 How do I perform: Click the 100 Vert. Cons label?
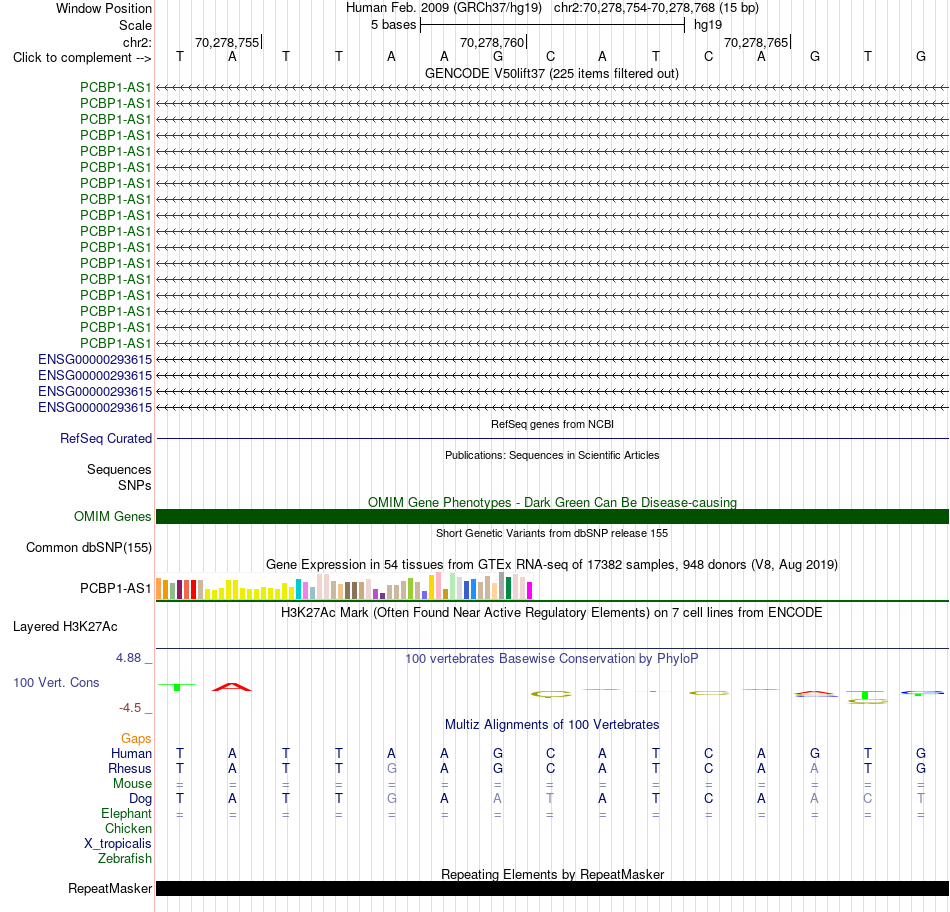click(56, 682)
